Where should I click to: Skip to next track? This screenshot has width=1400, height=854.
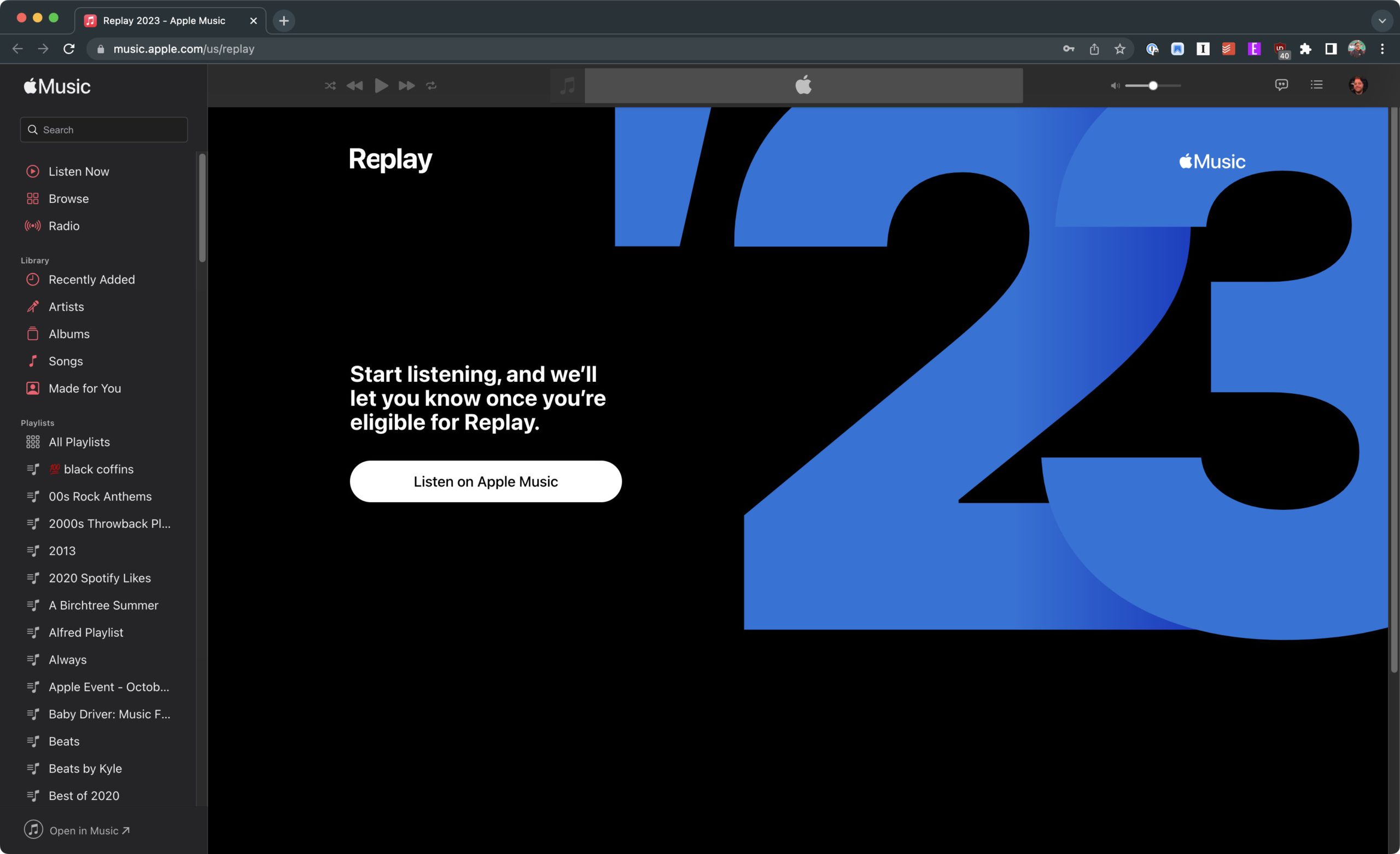click(x=406, y=86)
